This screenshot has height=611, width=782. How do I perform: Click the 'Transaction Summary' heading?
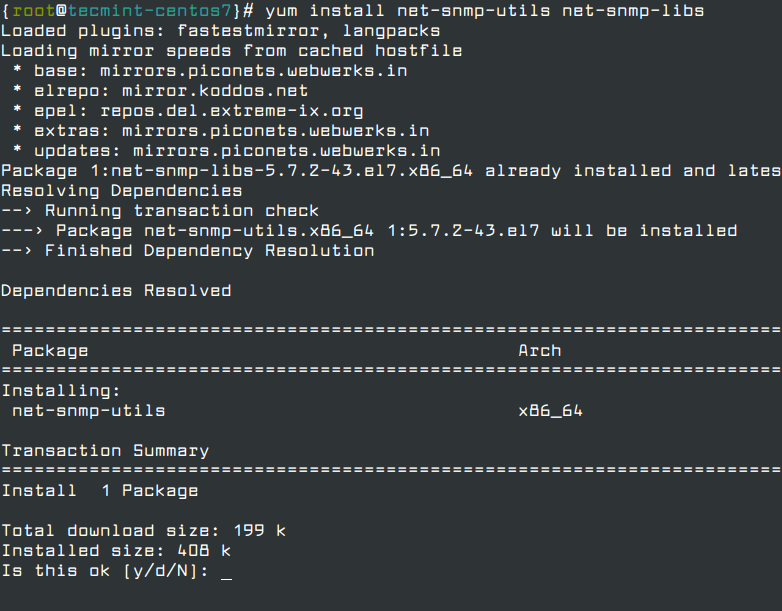coord(105,451)
